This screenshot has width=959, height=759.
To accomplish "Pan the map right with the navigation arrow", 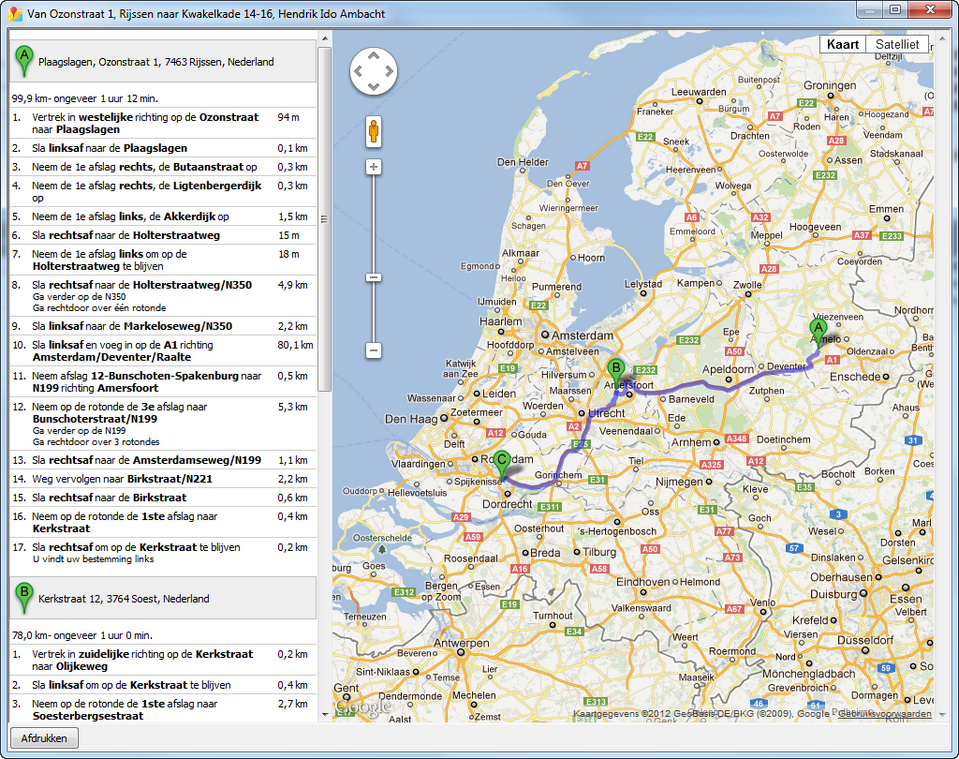I will [x=388, y=72].
